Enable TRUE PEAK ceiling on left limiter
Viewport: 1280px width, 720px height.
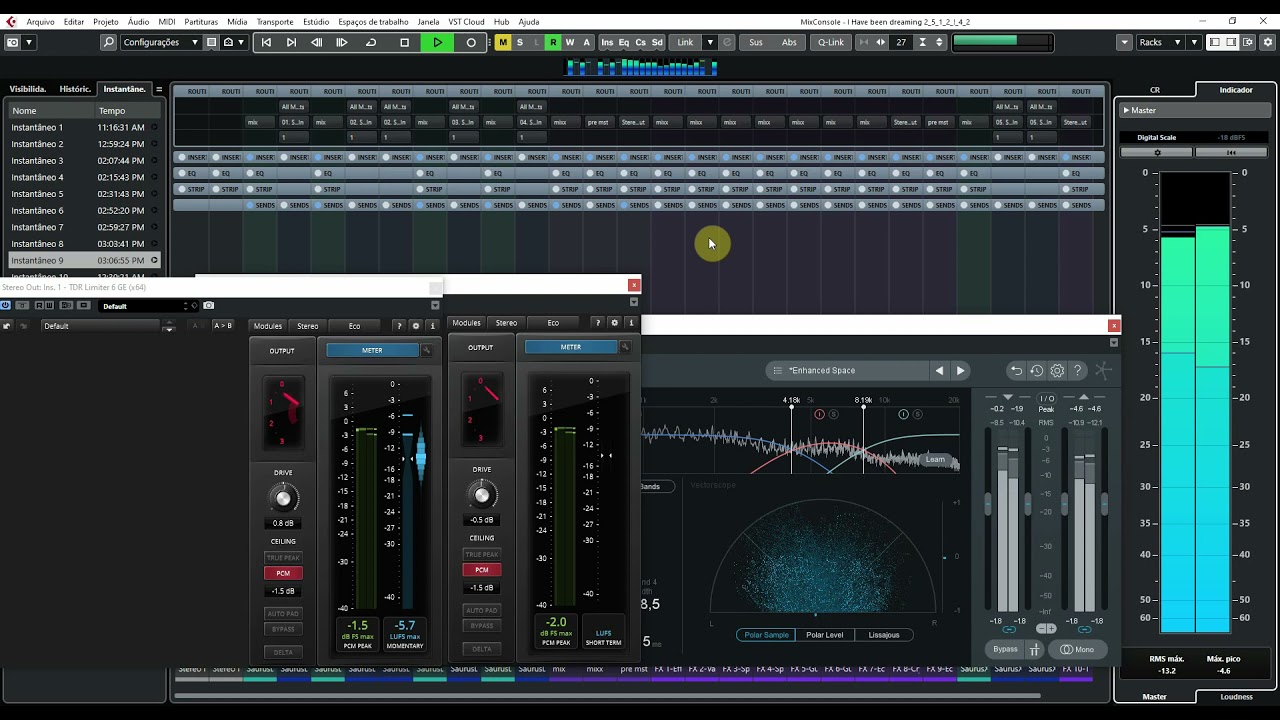(283, 557)
